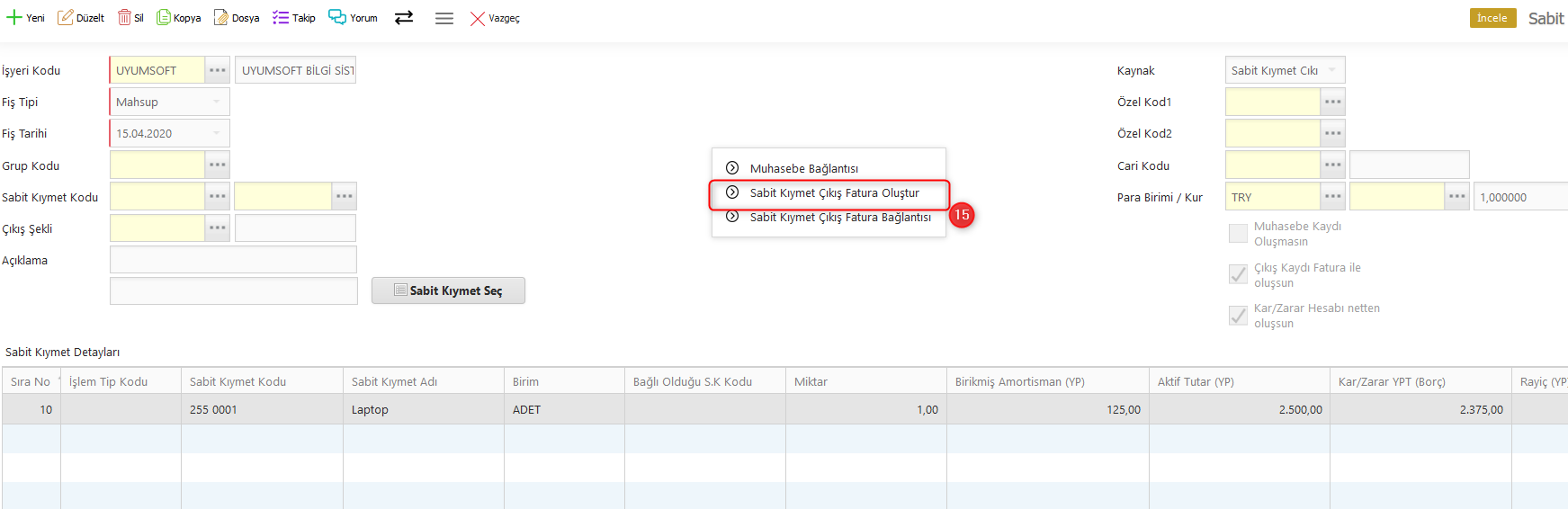The image size is (1568, 509).
Task: Click the Düzelt edit icon
Action: (x=66, y=18)
